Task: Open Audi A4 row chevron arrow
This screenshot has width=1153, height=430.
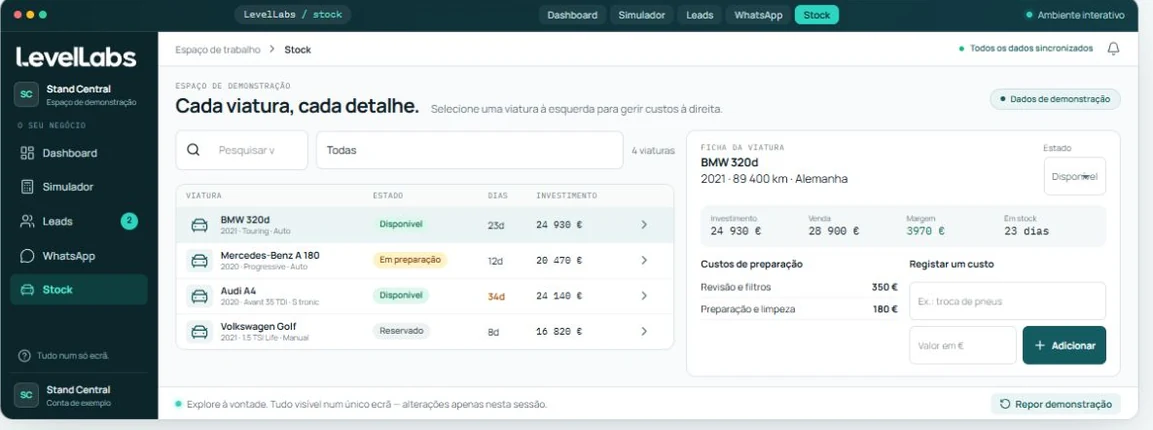Action: point(644,295)
